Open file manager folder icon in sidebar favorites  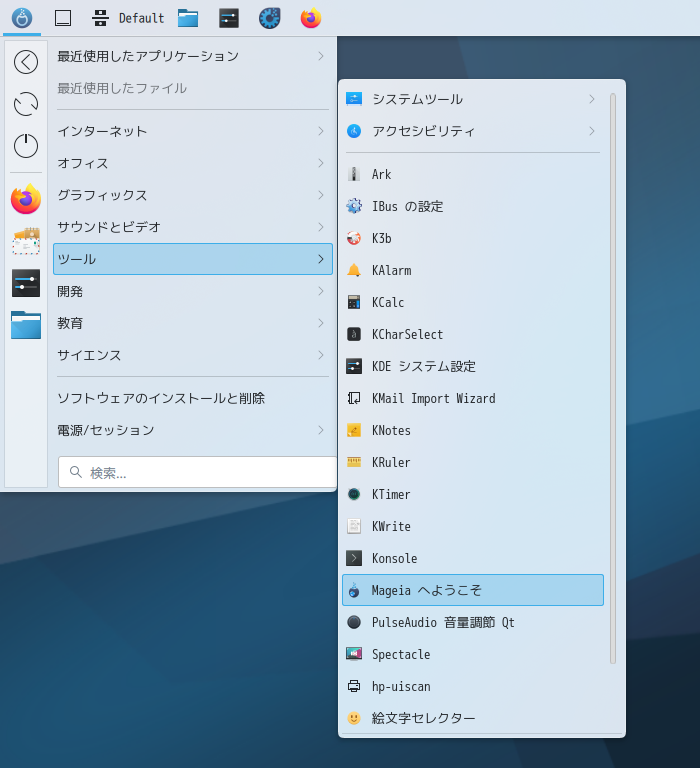pyautogui.click(x=26, y=325)
